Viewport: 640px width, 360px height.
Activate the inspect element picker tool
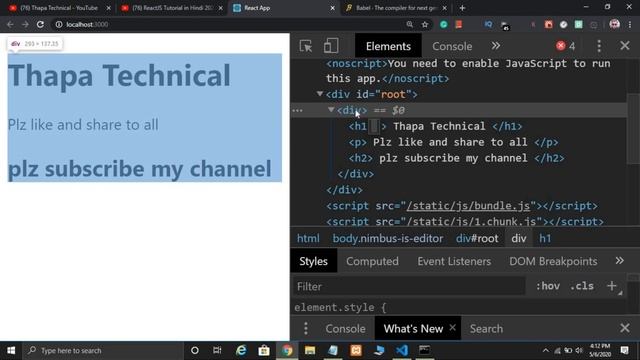306,46
